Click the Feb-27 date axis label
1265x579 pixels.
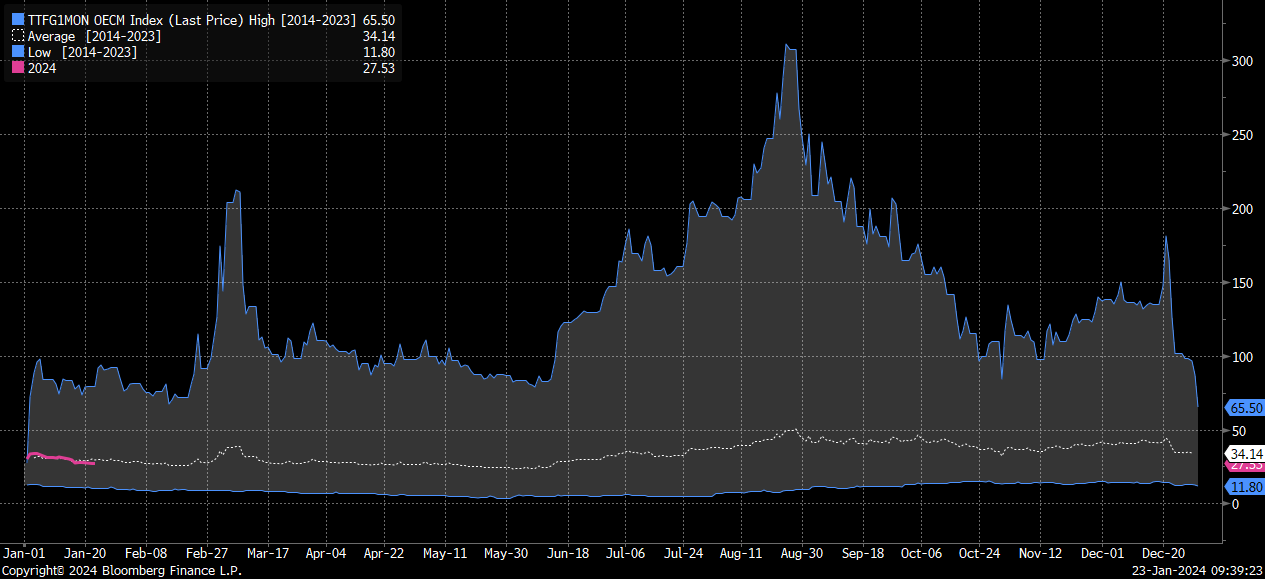coord(205,552)
